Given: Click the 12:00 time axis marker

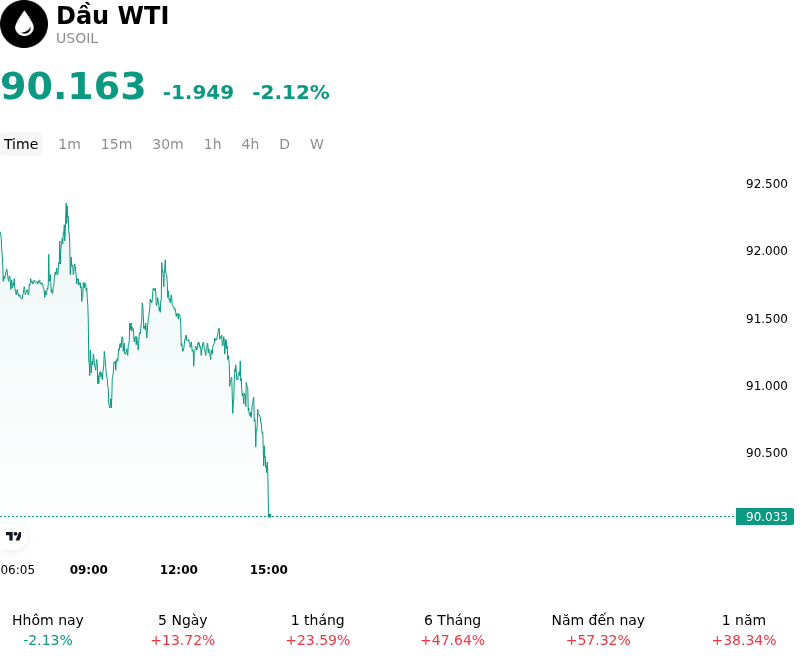Looking at the screenshot, I should point(179,570).
